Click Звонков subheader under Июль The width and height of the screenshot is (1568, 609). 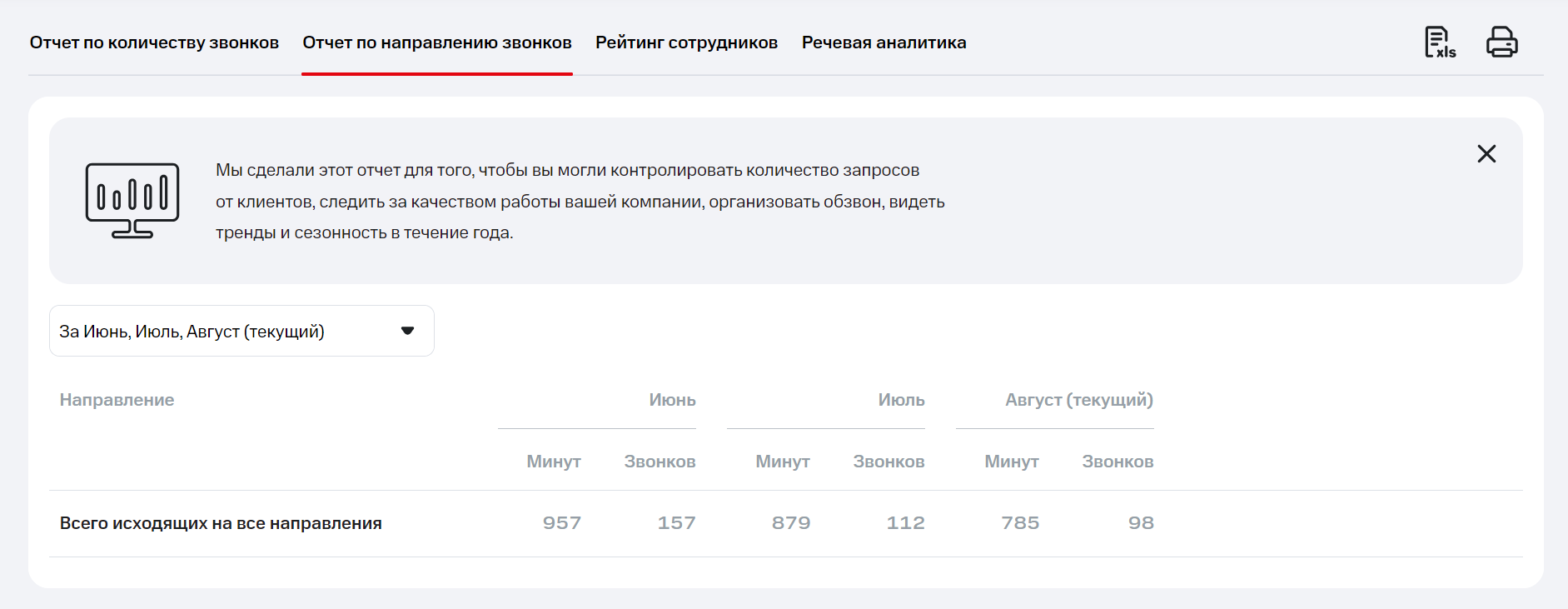(x=889, y=462)
